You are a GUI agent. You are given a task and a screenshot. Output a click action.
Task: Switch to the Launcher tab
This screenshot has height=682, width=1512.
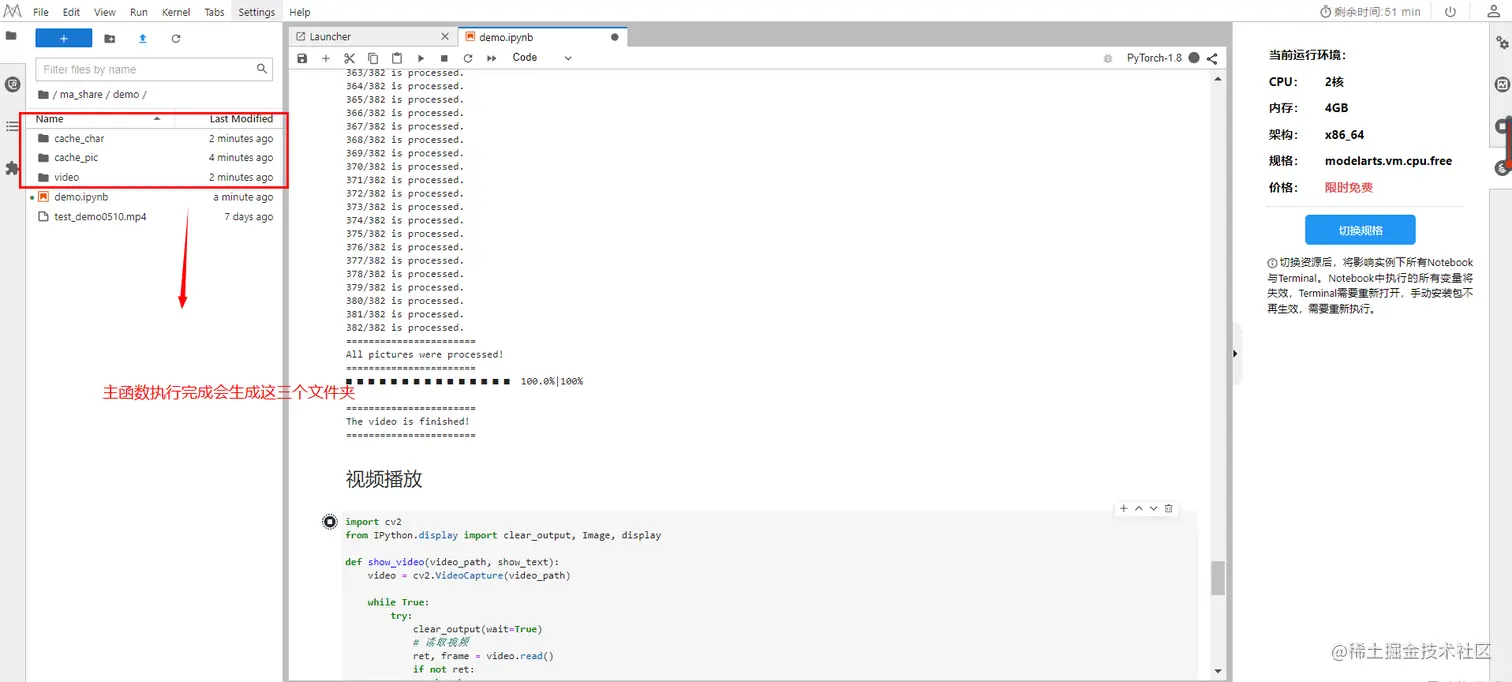coord(373,37)
